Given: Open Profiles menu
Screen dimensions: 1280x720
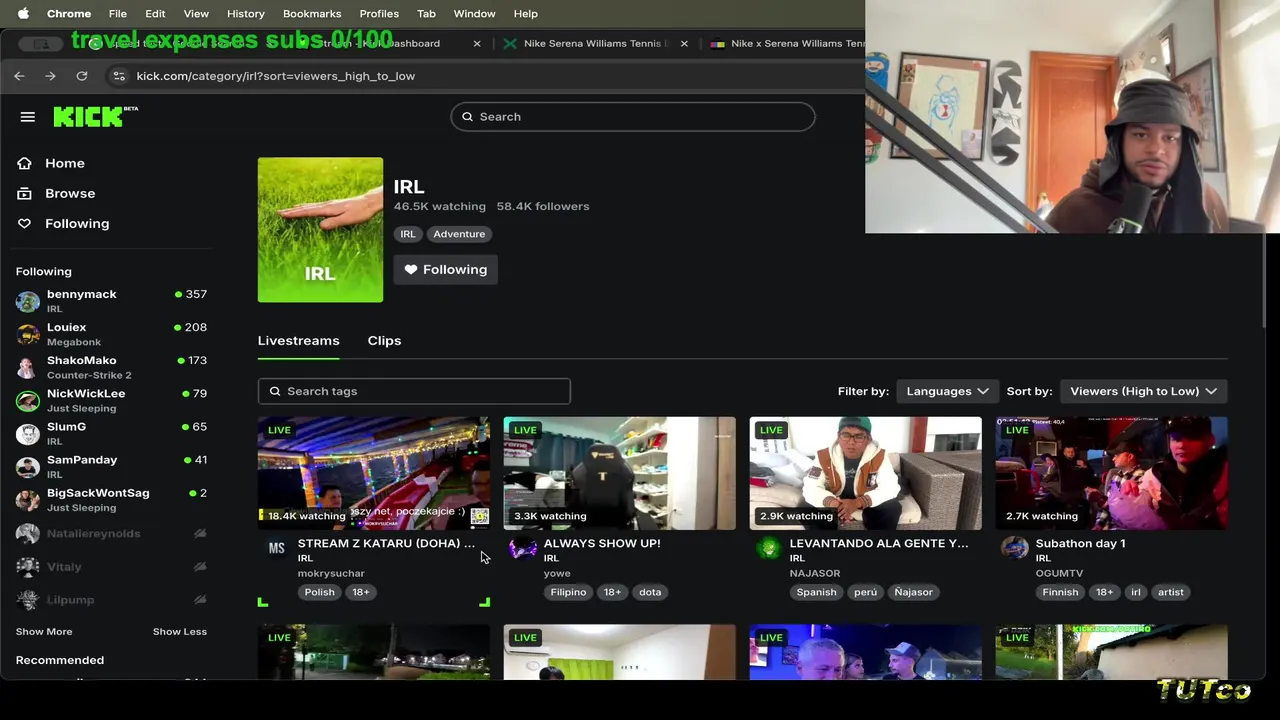Looking at the screenshot, I should [x=379, y=14].
